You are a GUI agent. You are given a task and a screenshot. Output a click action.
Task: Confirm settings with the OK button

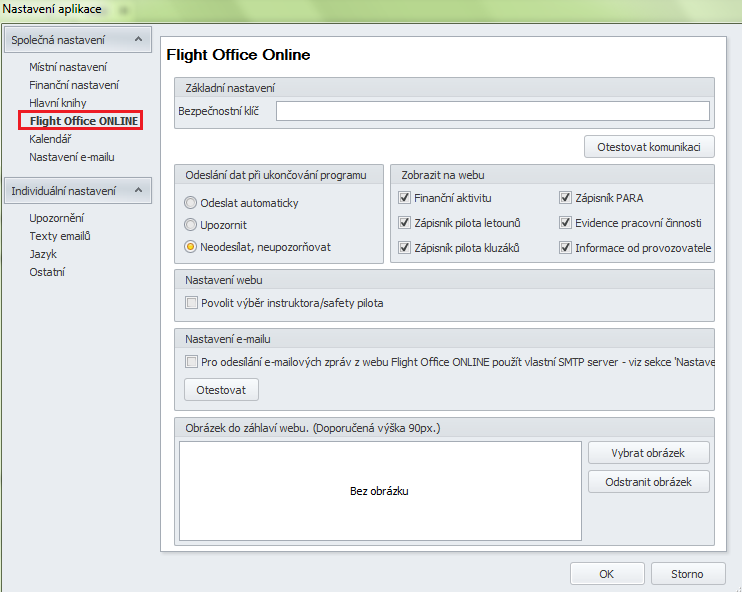pos(606,574)
